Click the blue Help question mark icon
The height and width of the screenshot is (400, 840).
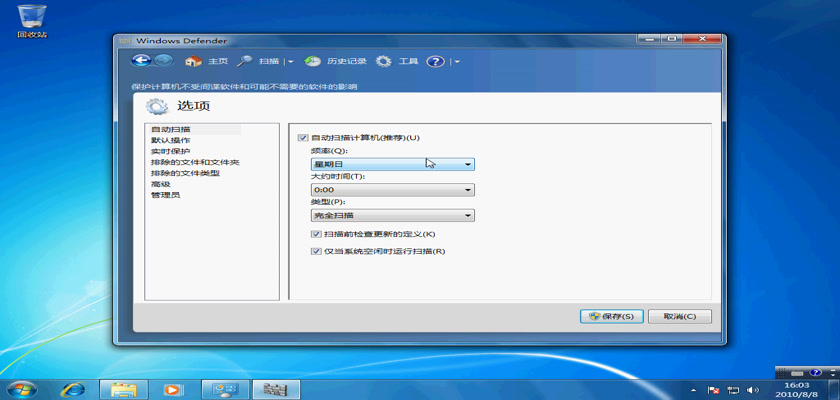(x=435, y=61)
